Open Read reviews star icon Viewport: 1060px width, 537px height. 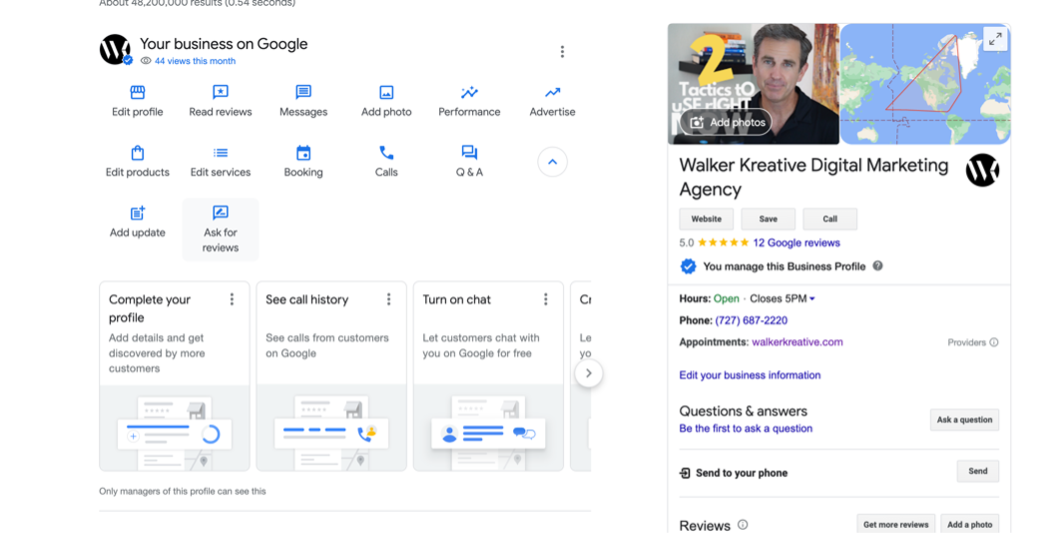point(220,92)
